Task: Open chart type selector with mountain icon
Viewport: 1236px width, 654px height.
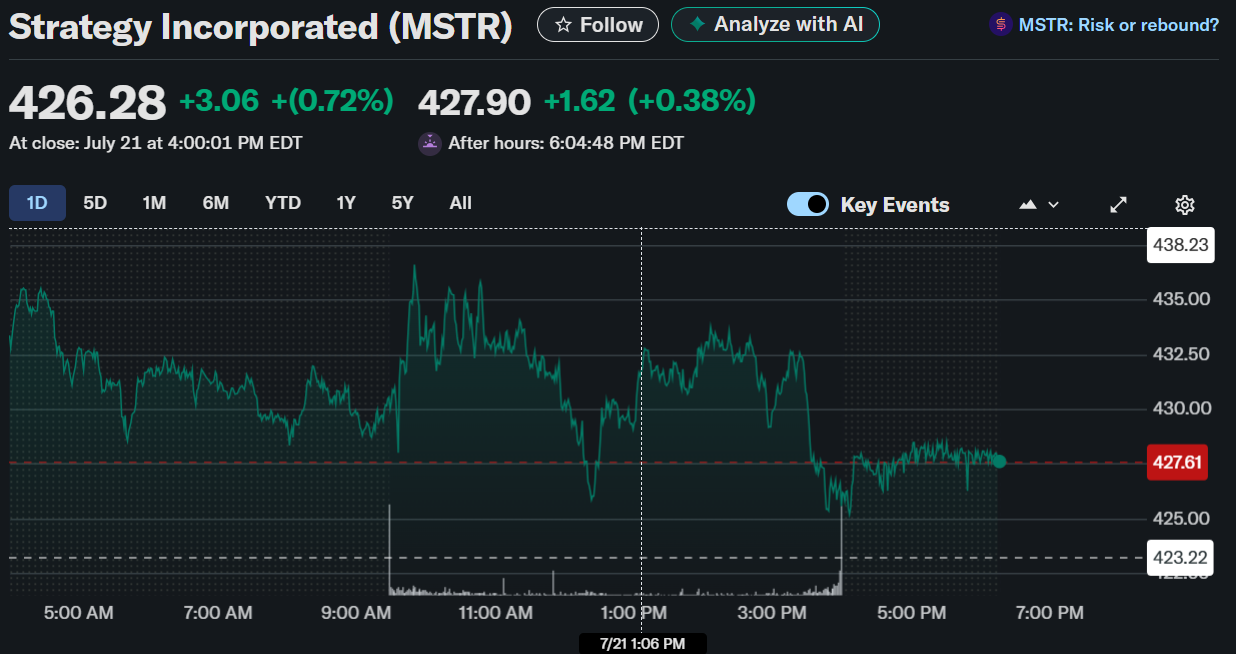Action: 1039,205
